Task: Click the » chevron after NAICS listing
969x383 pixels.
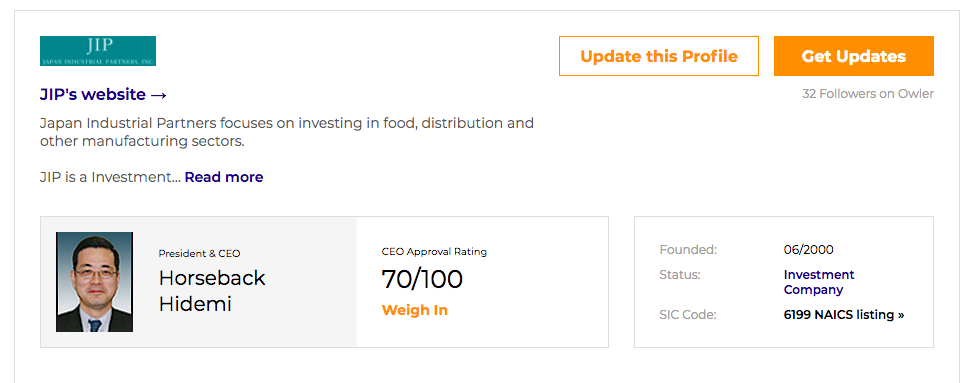Action: pos(901,315)
